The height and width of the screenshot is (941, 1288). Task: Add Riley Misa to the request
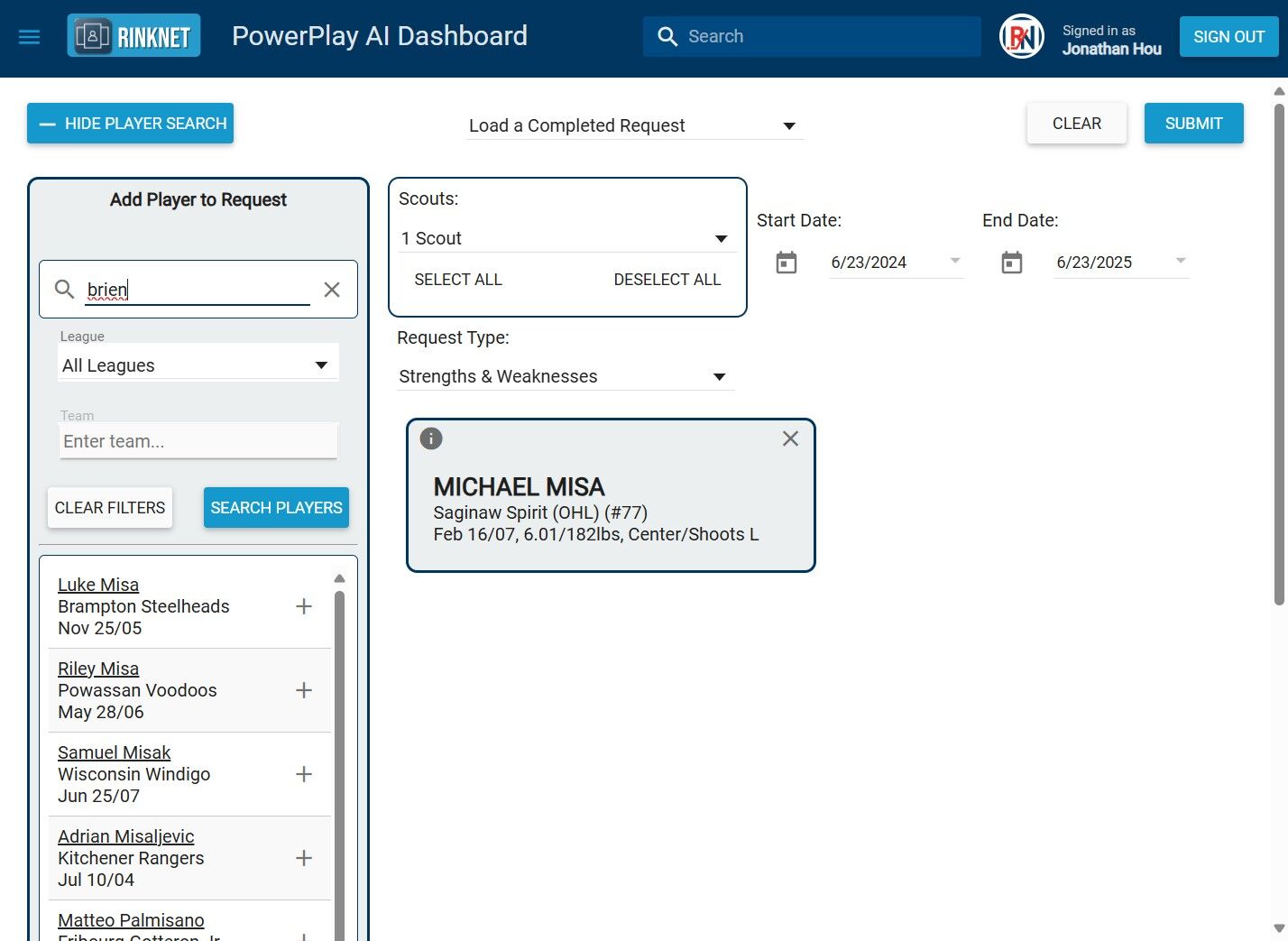(304, 690)
